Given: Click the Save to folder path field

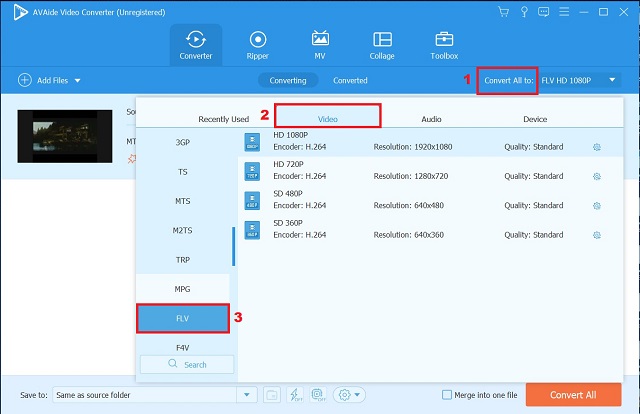Looking at the screenshot, I should coord(144,395).
